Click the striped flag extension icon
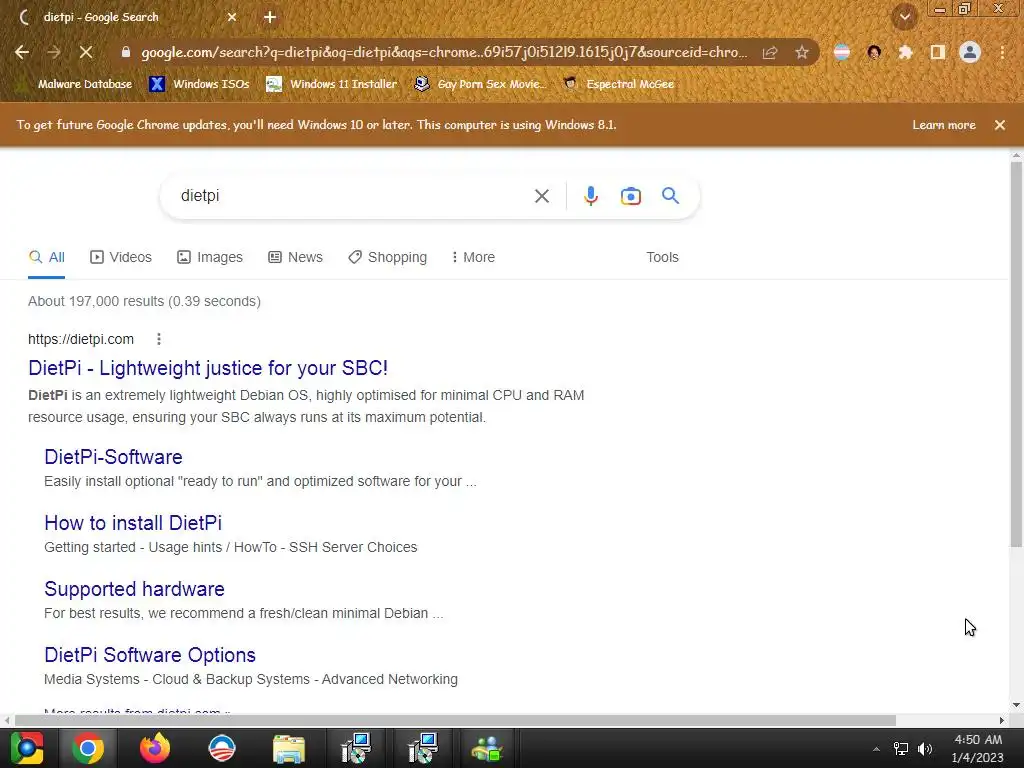The width and height of the screenshot is (1024, 768). click(842, 53)
